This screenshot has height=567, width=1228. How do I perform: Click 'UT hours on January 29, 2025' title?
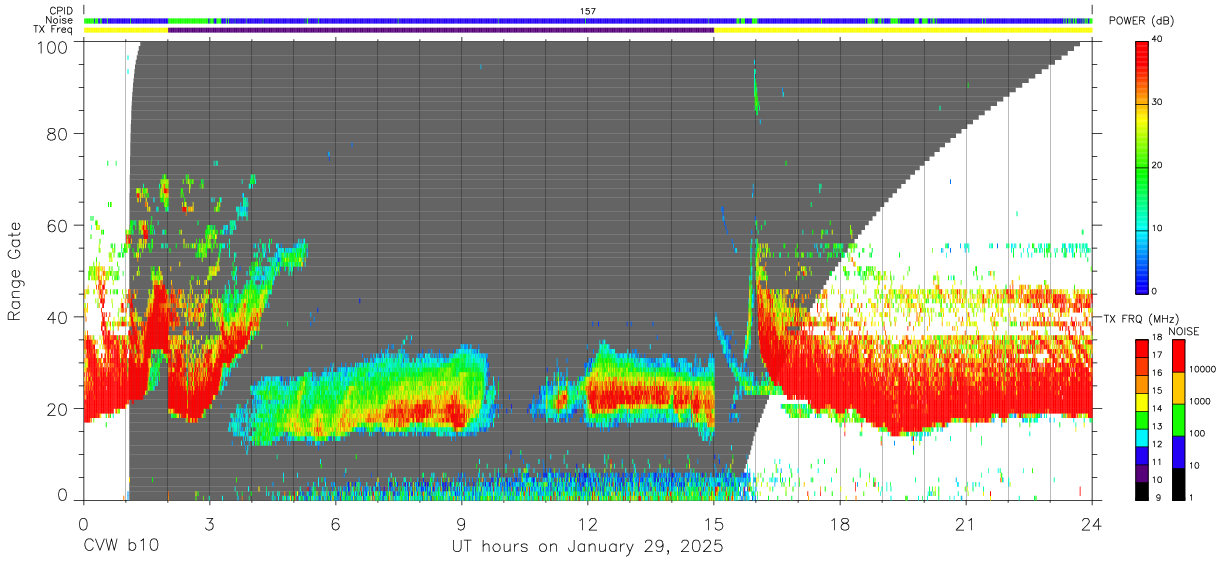pyautogui.click(x=587, y=547)
